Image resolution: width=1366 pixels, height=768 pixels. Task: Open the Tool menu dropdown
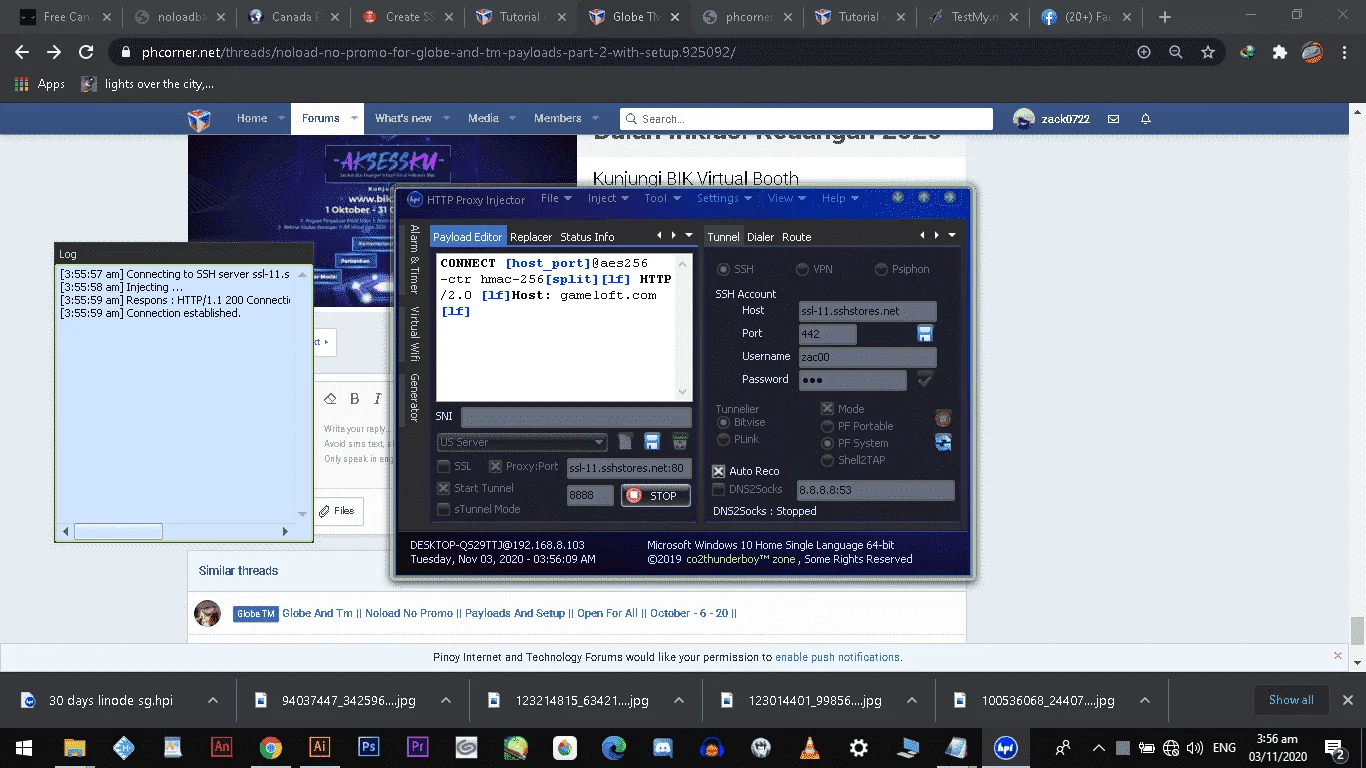(662, 198)
